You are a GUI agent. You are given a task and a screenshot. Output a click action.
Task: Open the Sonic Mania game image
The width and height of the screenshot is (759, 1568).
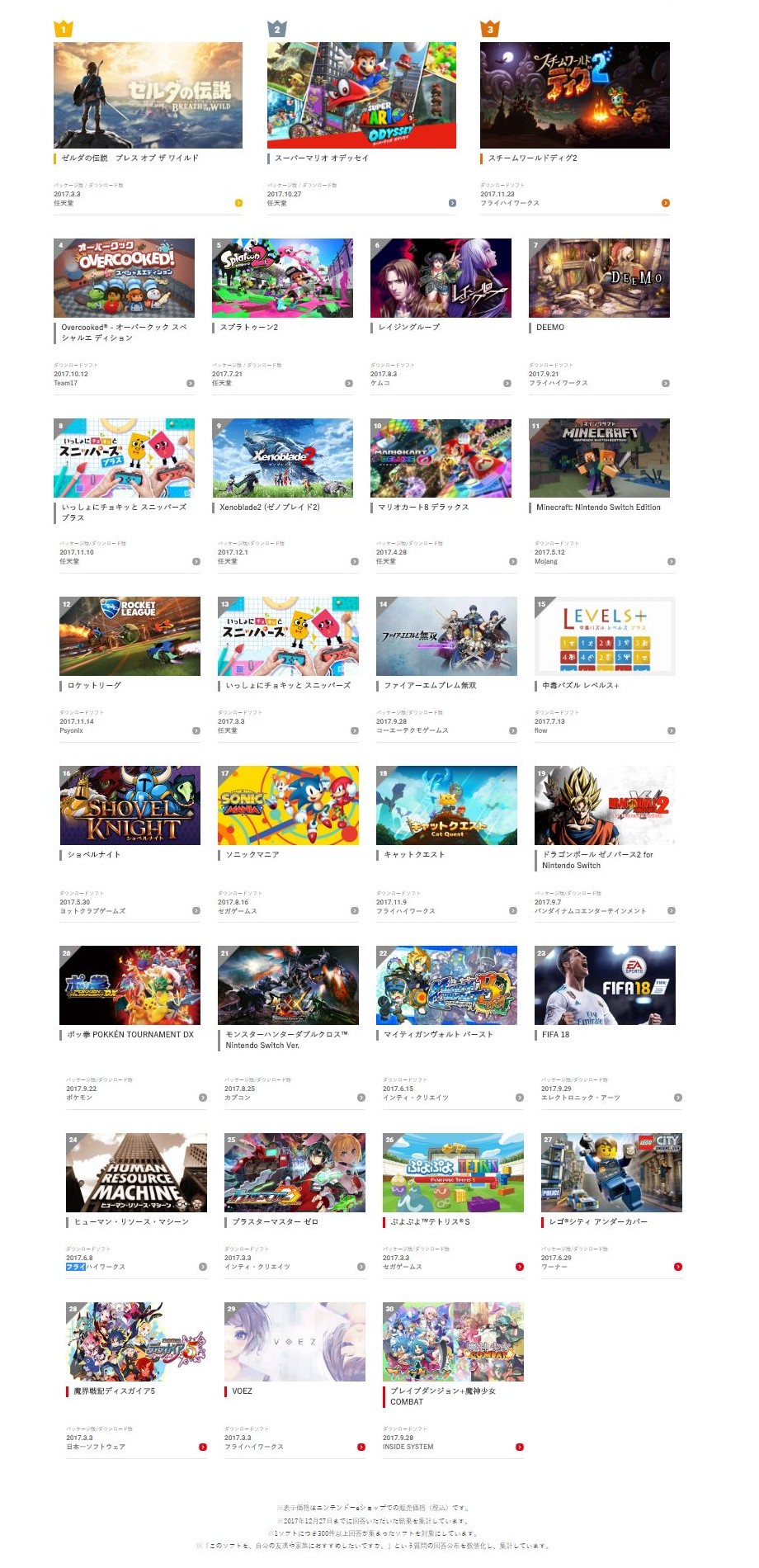click(289, 805)
